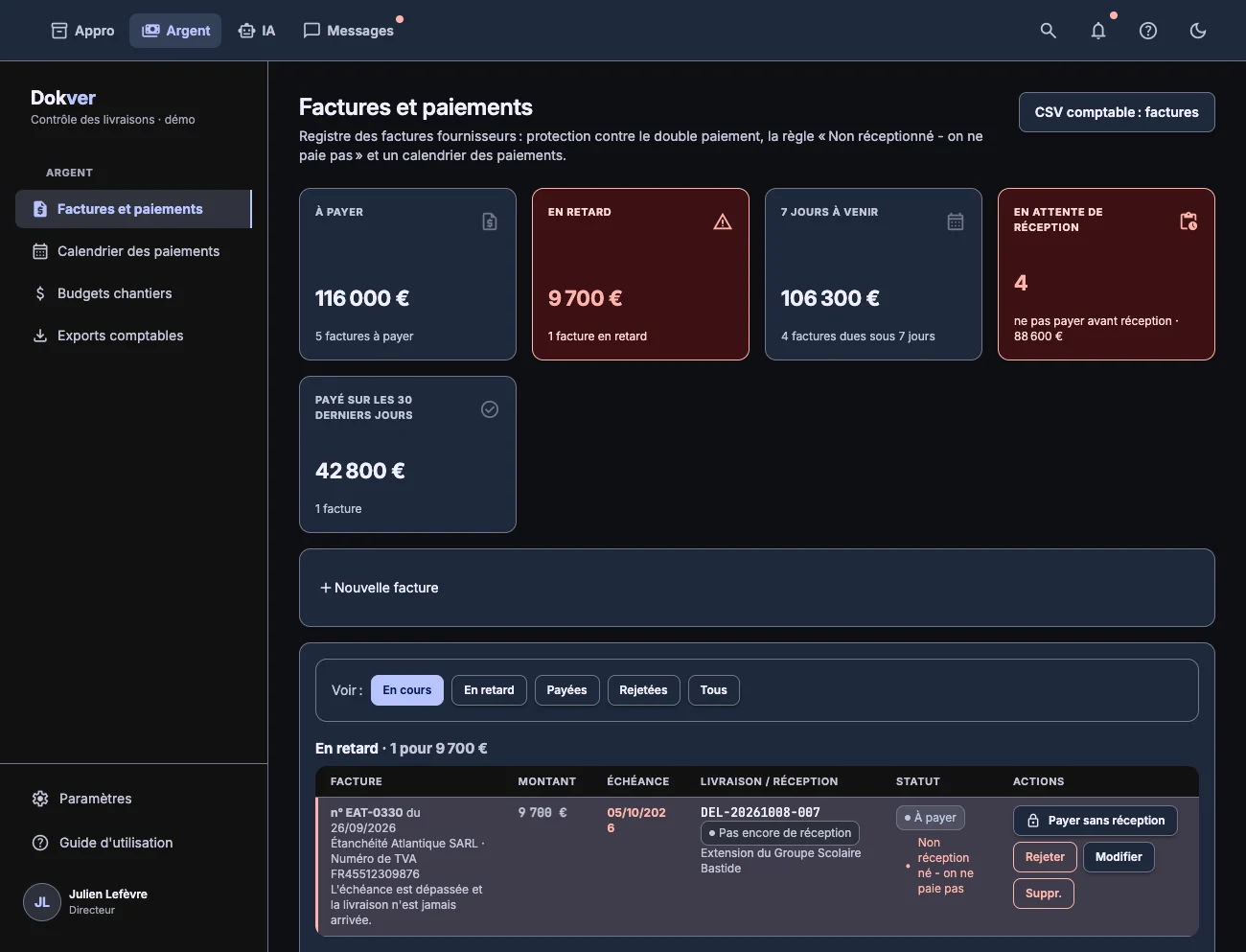
Task: Click the invoice icon in À payer card
Action: (490, 221)
